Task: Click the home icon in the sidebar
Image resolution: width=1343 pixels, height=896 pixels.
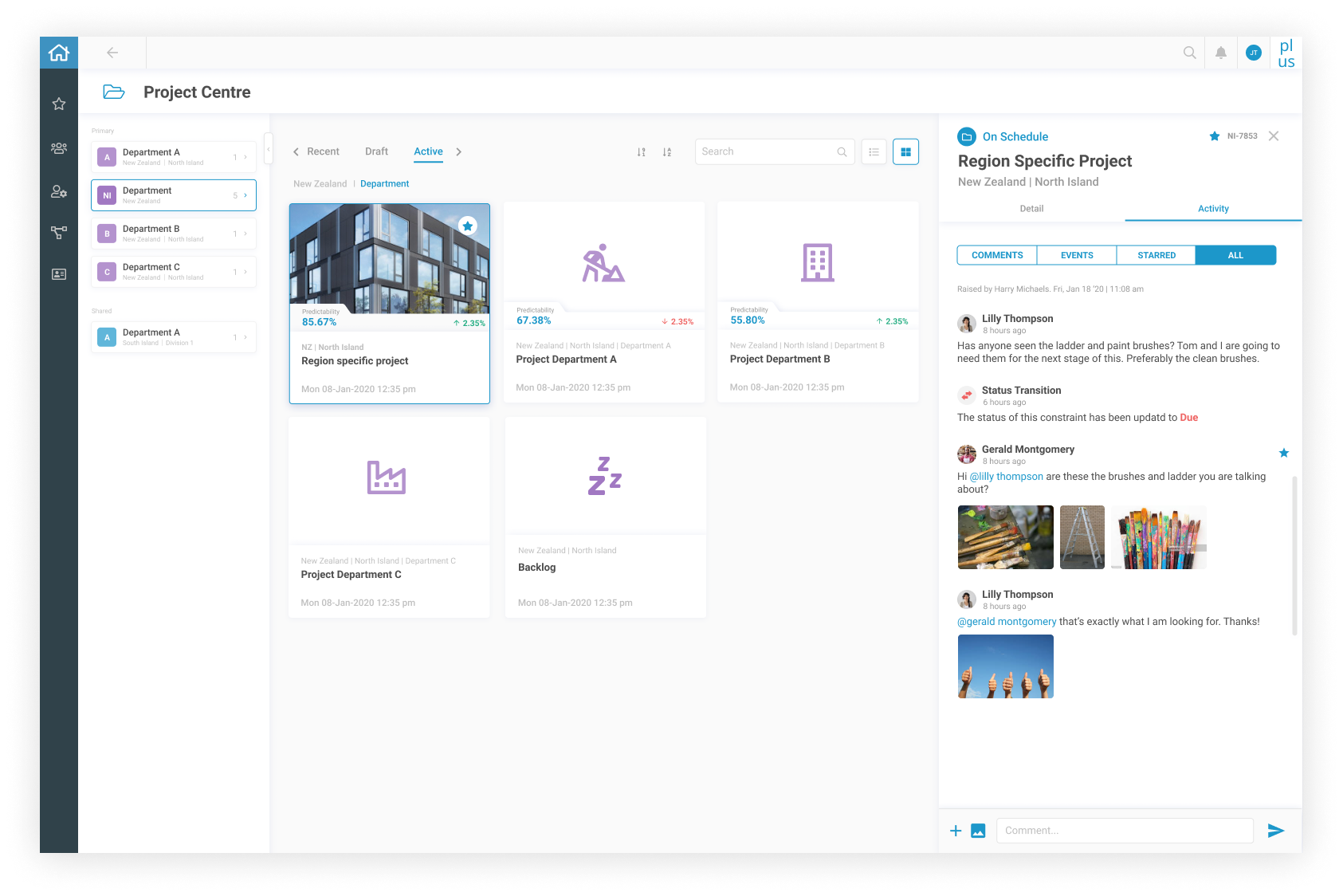Action: pos(59,53)
